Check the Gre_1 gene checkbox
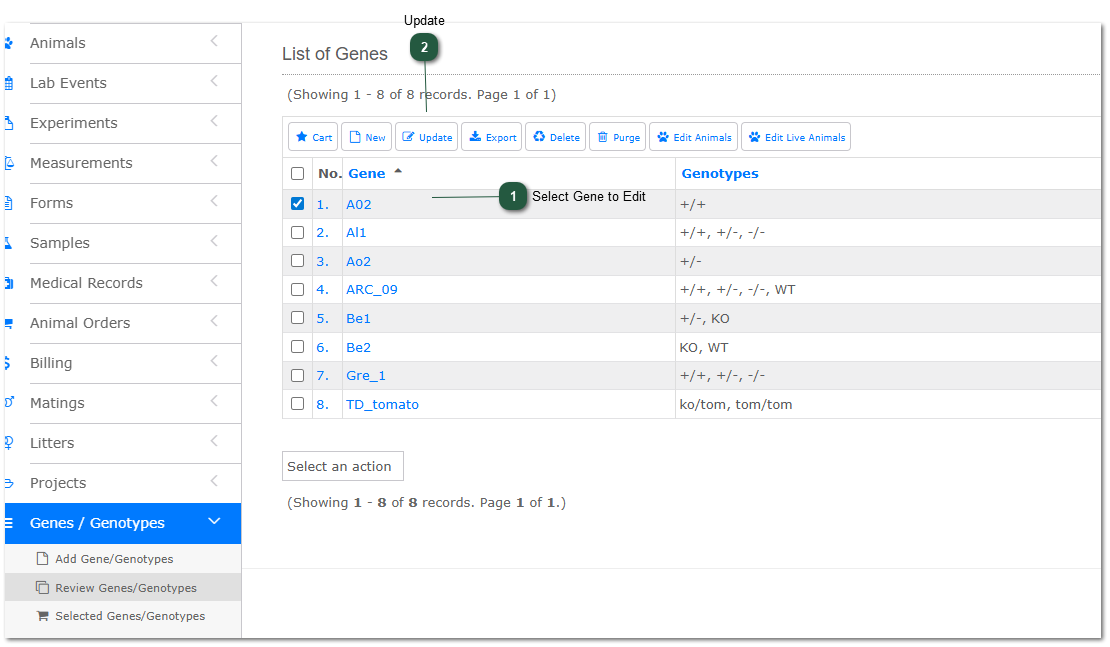This screenshot has width=1110, height=647. pyautogui.click(x=297, y=375)
